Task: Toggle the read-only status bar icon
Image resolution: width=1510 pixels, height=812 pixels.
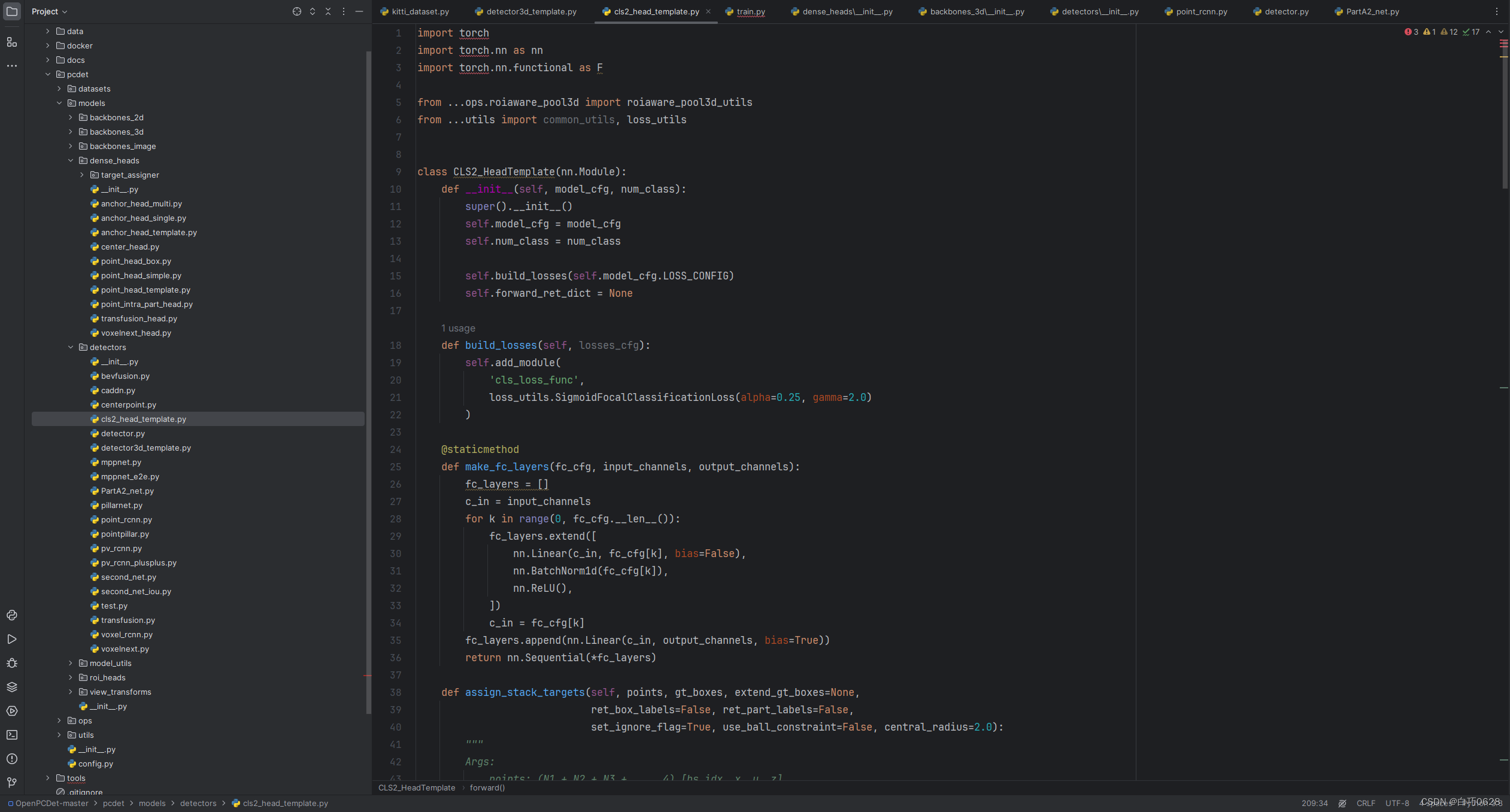Action: 1342,803
